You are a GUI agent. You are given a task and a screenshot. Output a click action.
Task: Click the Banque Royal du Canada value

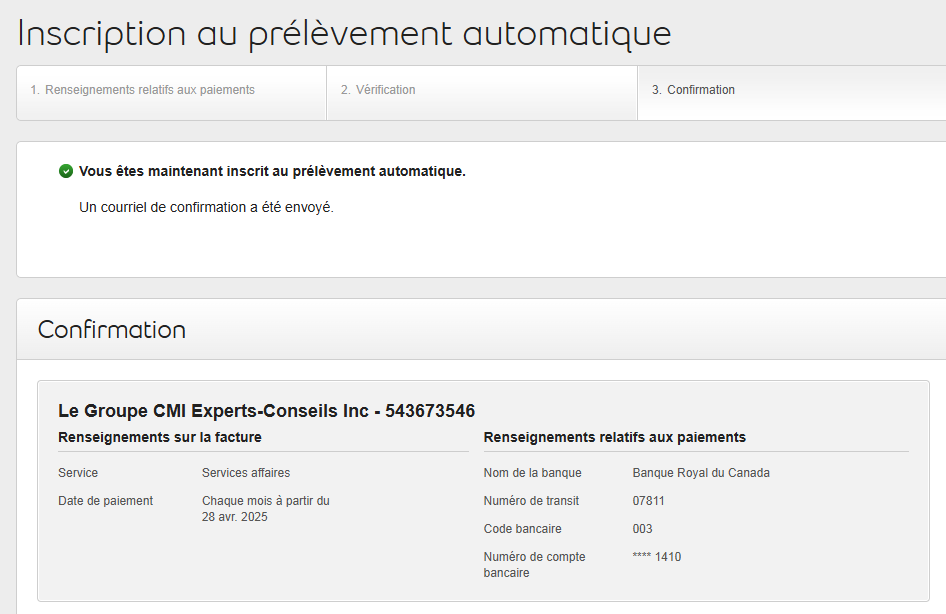(701, 473)
